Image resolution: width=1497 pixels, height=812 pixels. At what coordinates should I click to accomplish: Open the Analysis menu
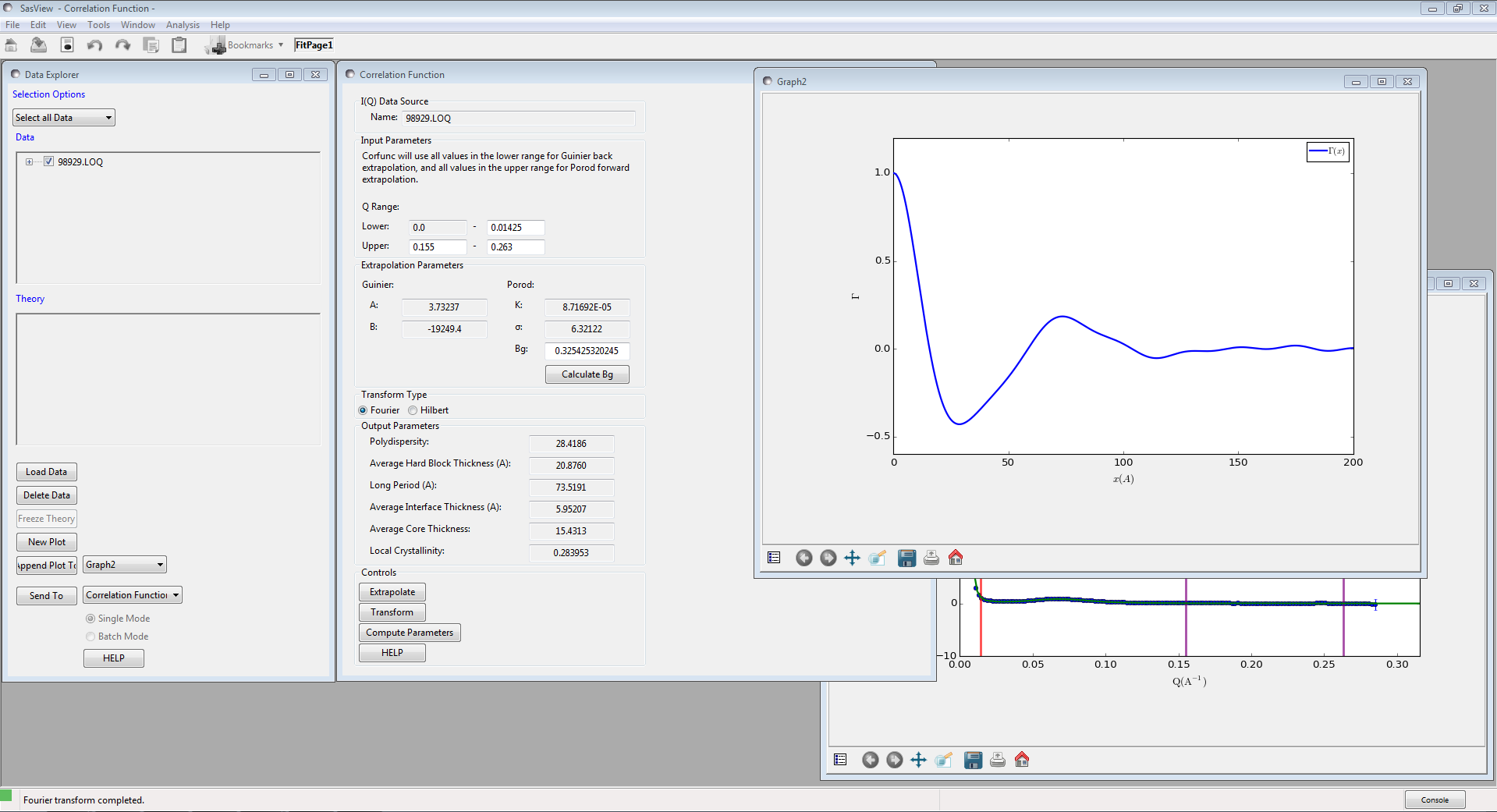coord(183,25)
